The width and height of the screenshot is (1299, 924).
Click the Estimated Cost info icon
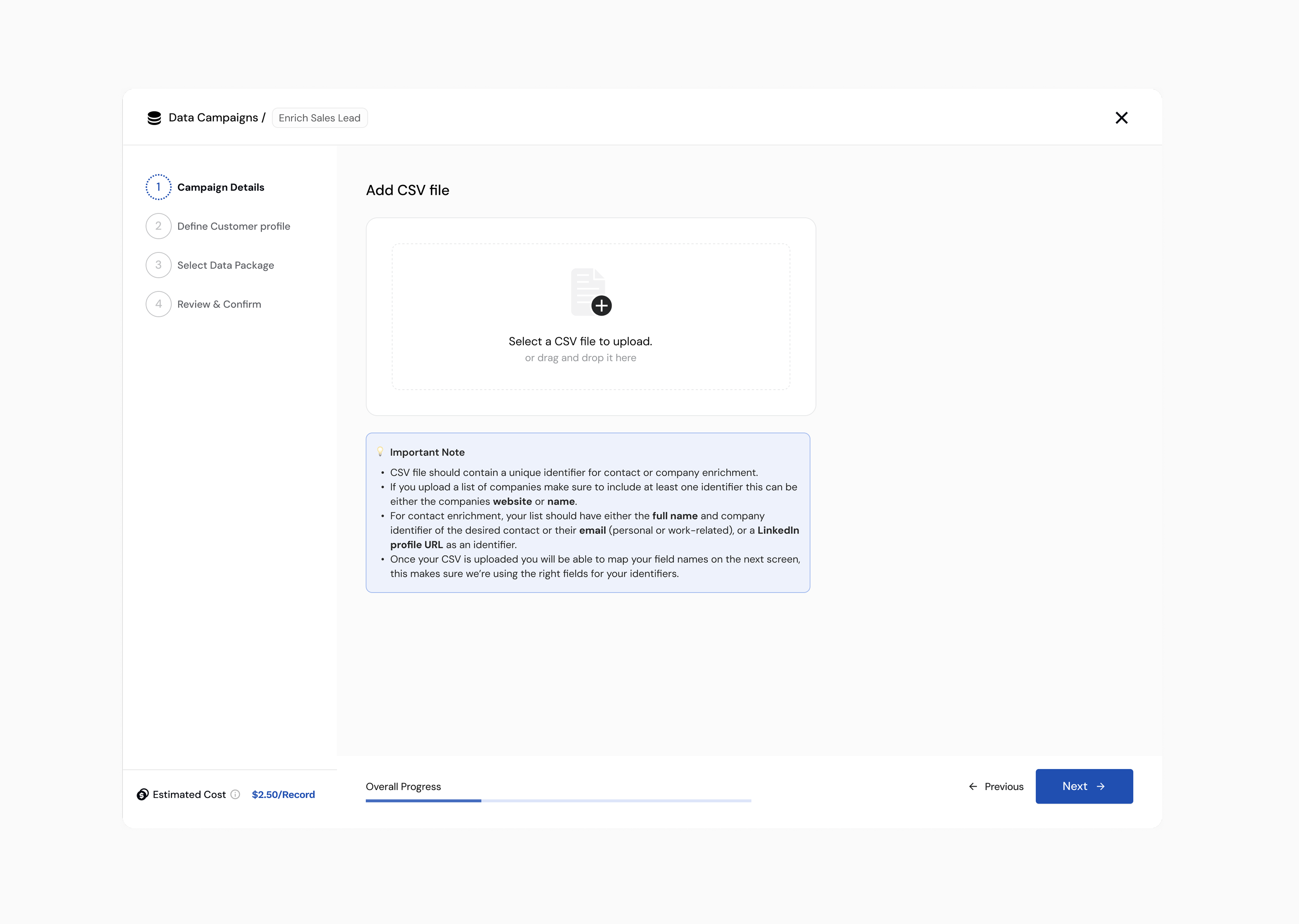point(235,794)
